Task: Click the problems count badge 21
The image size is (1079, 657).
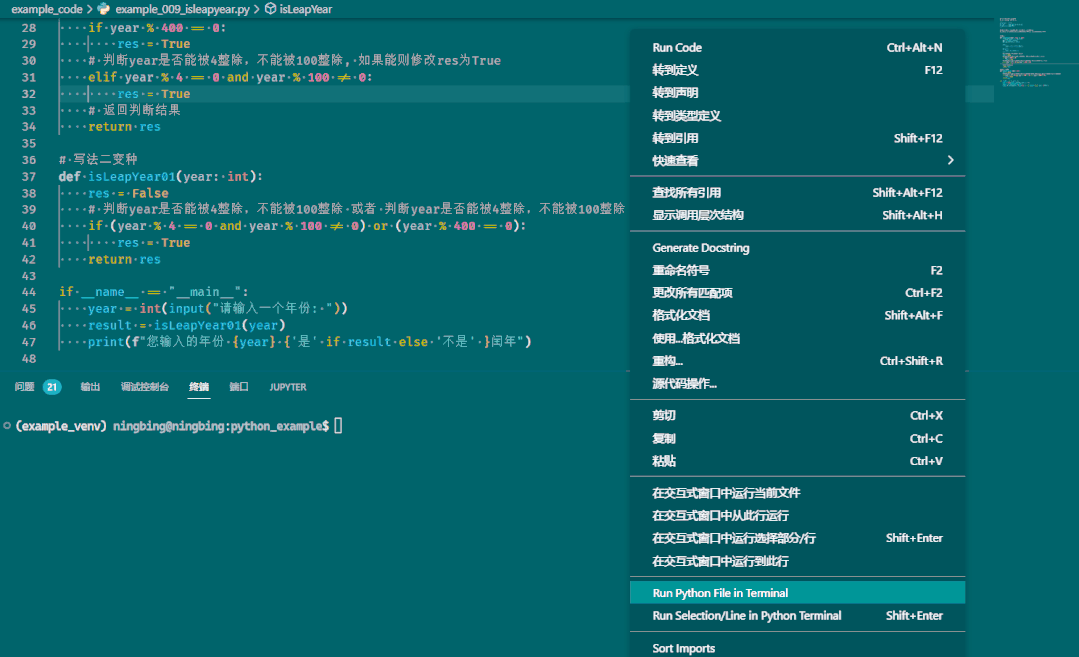Action: (x=52, y=387)
